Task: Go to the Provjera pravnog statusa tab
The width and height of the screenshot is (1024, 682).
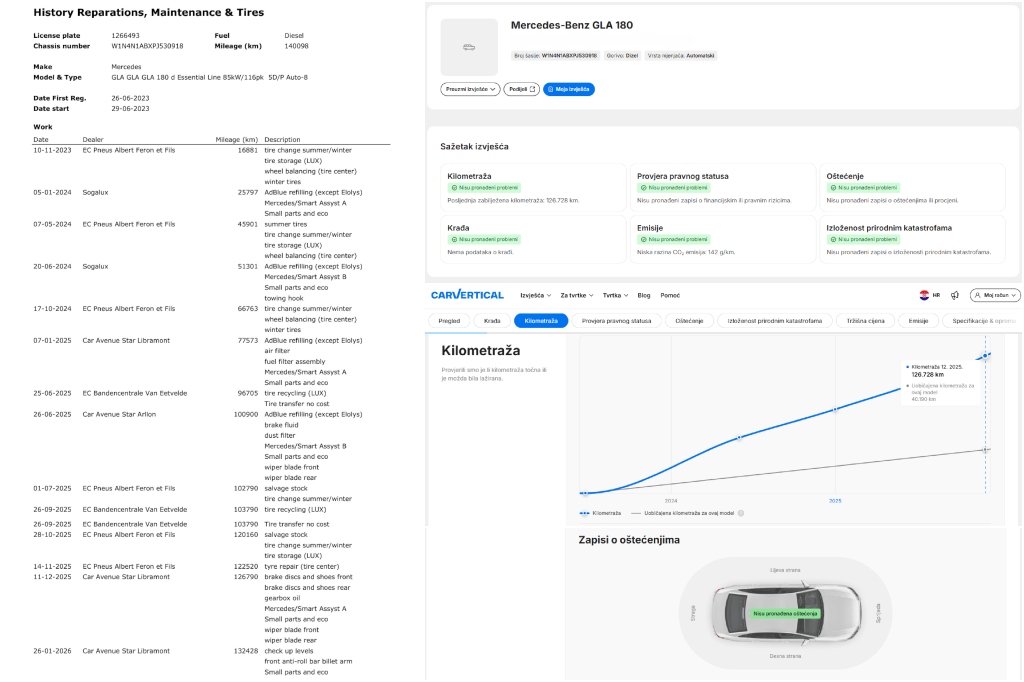Action: pyautogui.click(x=616, y=321)
